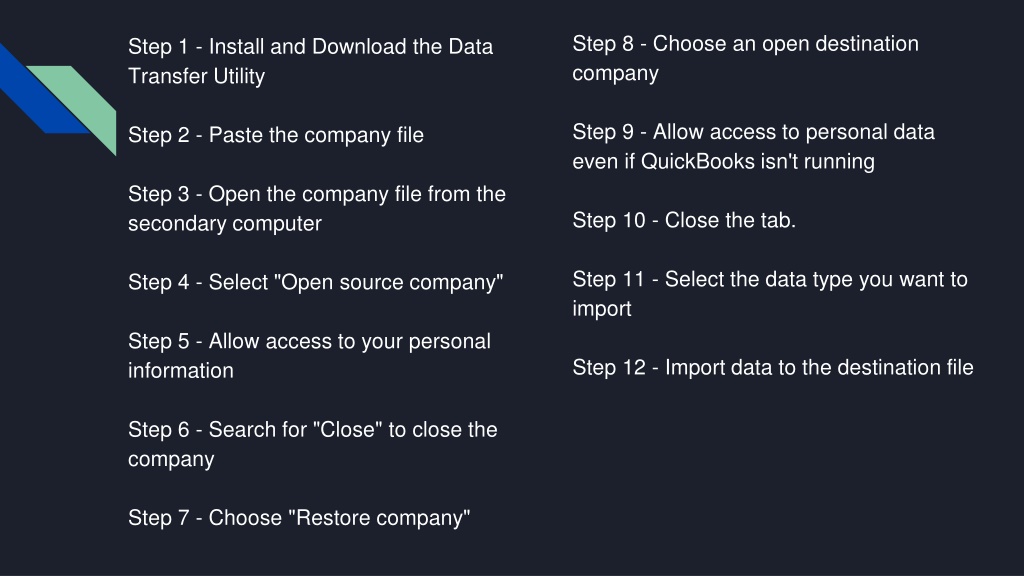Click Step 9 Allow access to personal data
The image size is (1024, 576).
click(x=754, y=146)
